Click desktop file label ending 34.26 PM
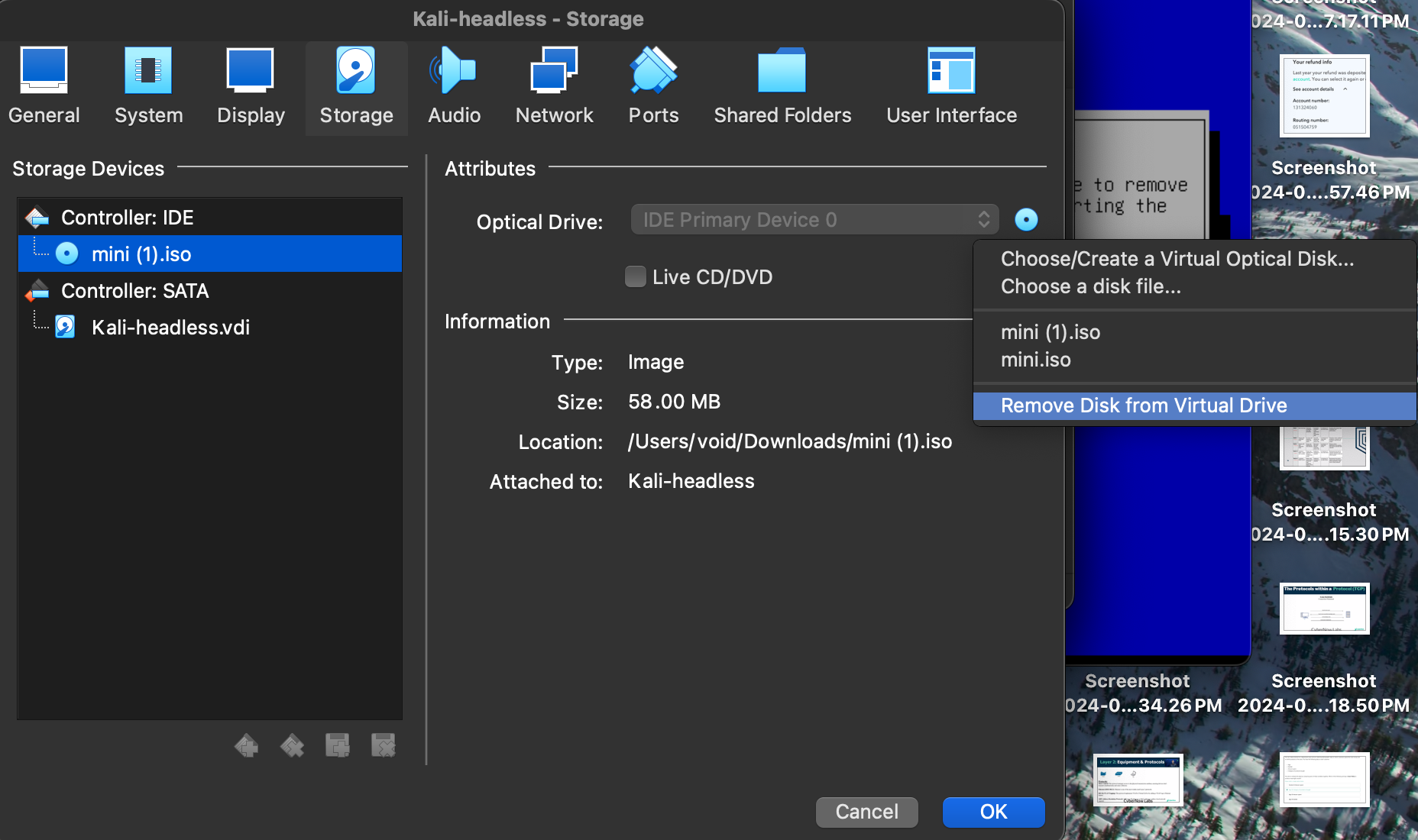This screenshot has width=1418, height=840. click(1142, 693)
